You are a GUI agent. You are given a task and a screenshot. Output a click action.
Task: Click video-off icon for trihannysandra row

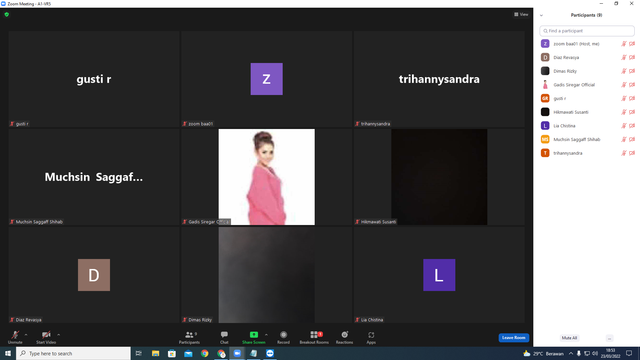point(632,153)
